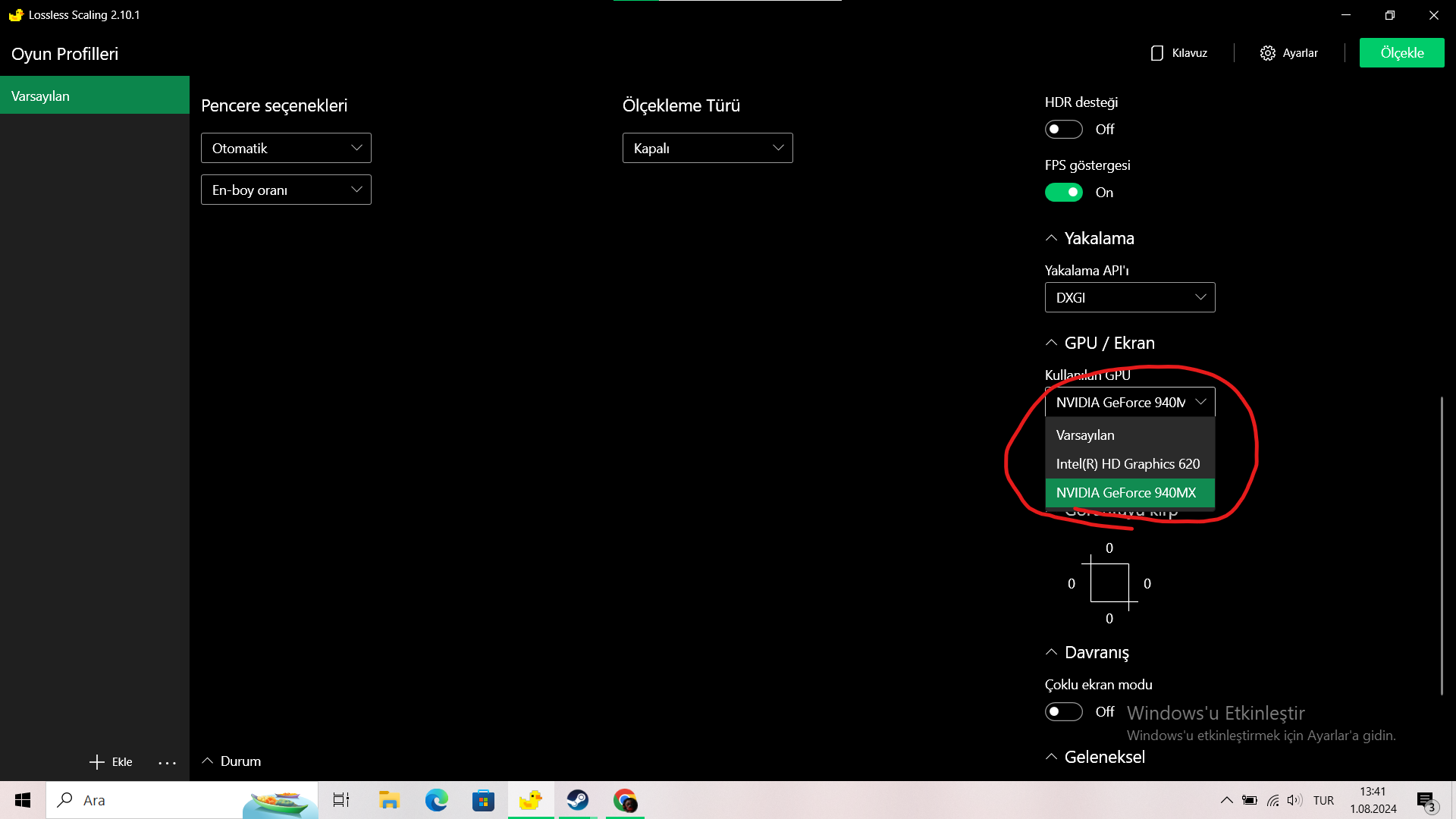The height and width of the screenshot is (819, 1456).
Task: Open the Kapalı scaling type dropdown
Action: [708, 149]
